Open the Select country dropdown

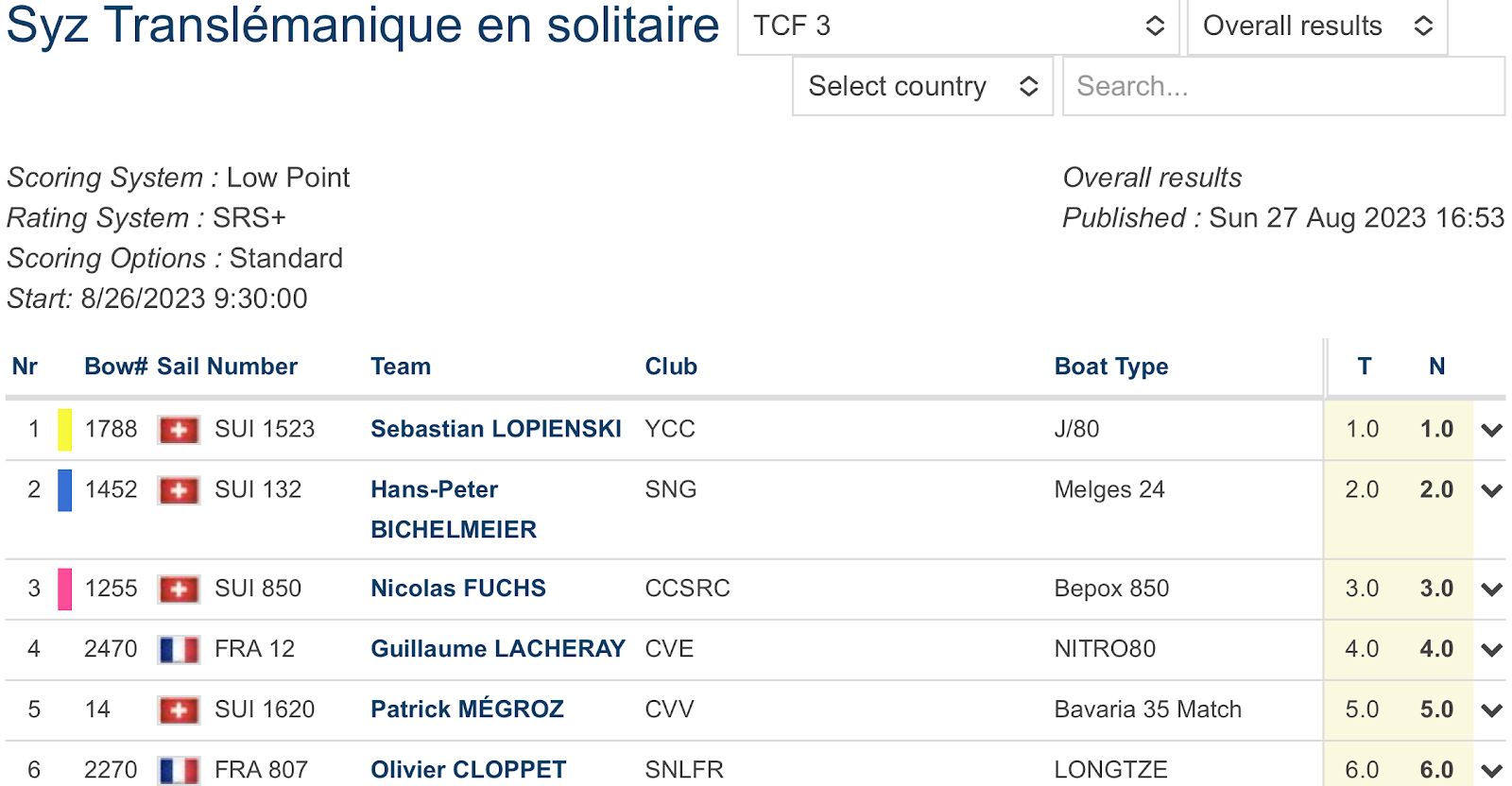point(922,86)
